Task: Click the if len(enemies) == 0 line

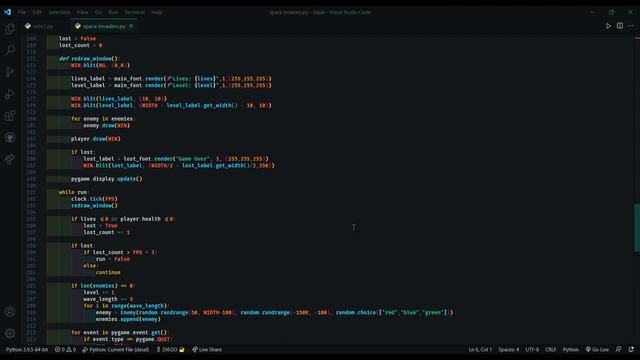Action: [x=104, y=286]
